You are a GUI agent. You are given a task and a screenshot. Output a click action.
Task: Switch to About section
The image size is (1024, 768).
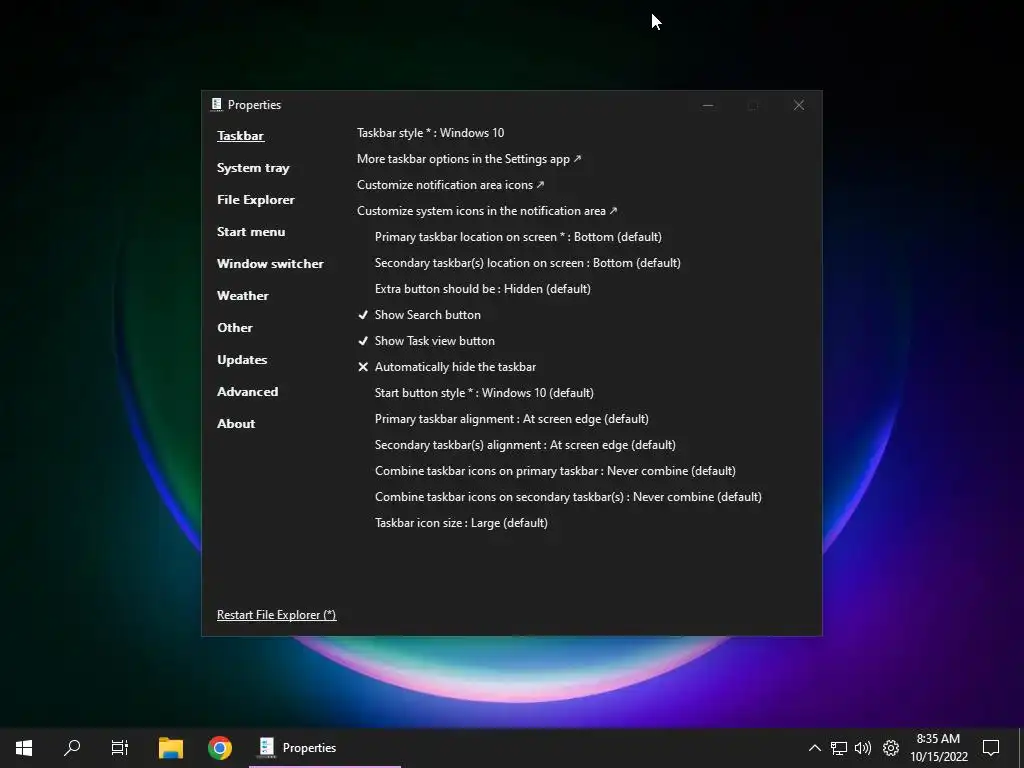click(236, 424)
